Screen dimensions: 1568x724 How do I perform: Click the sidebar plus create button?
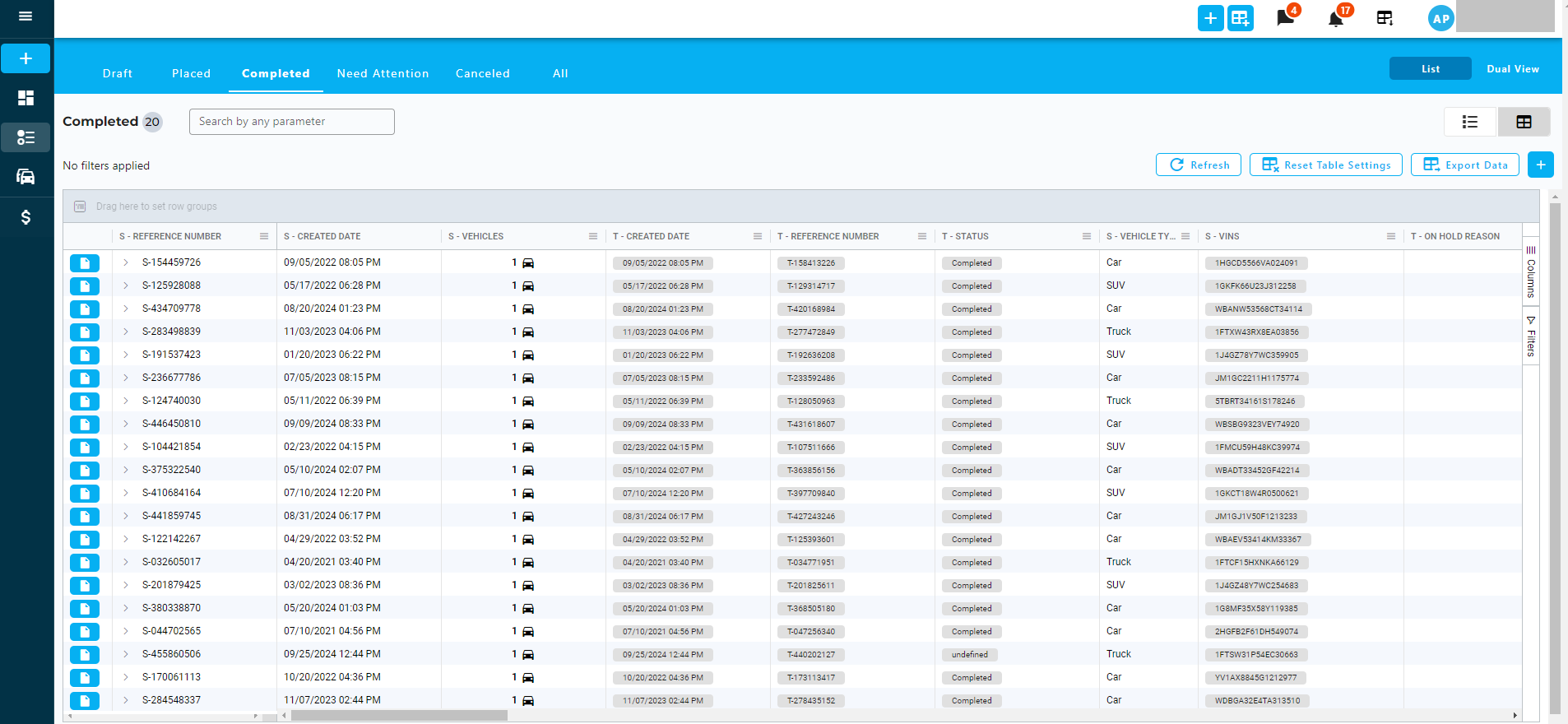pos(26,58)
